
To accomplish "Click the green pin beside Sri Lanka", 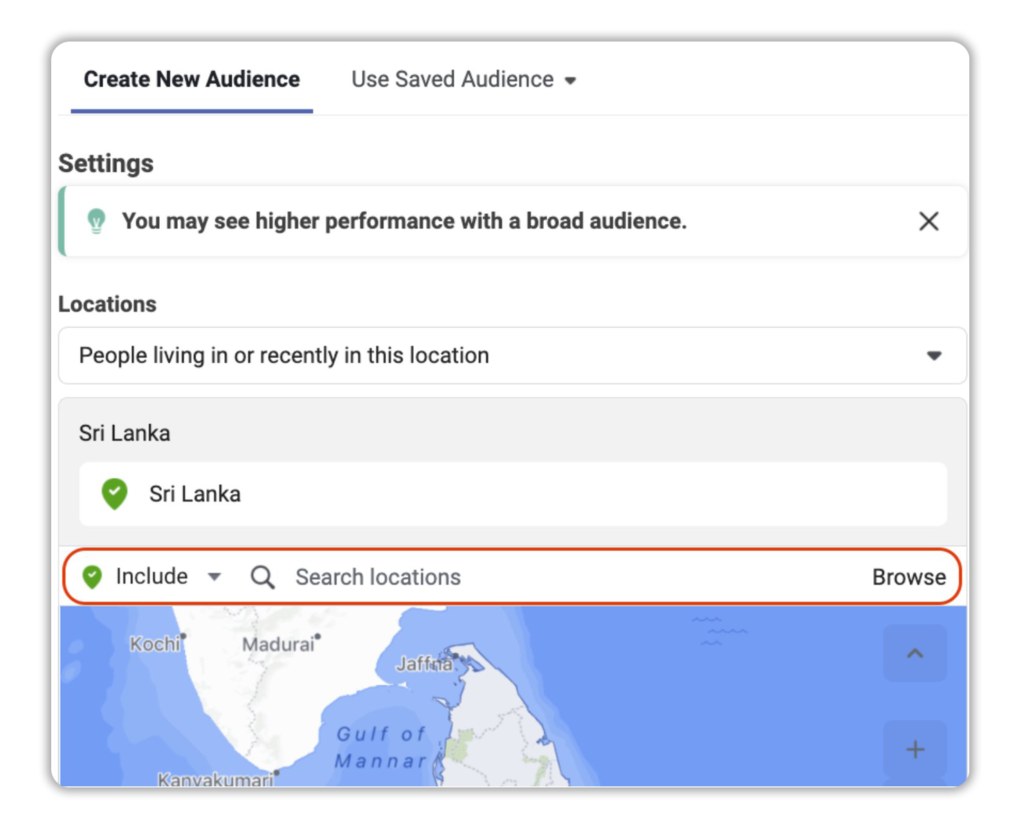I will pos(114,494).
